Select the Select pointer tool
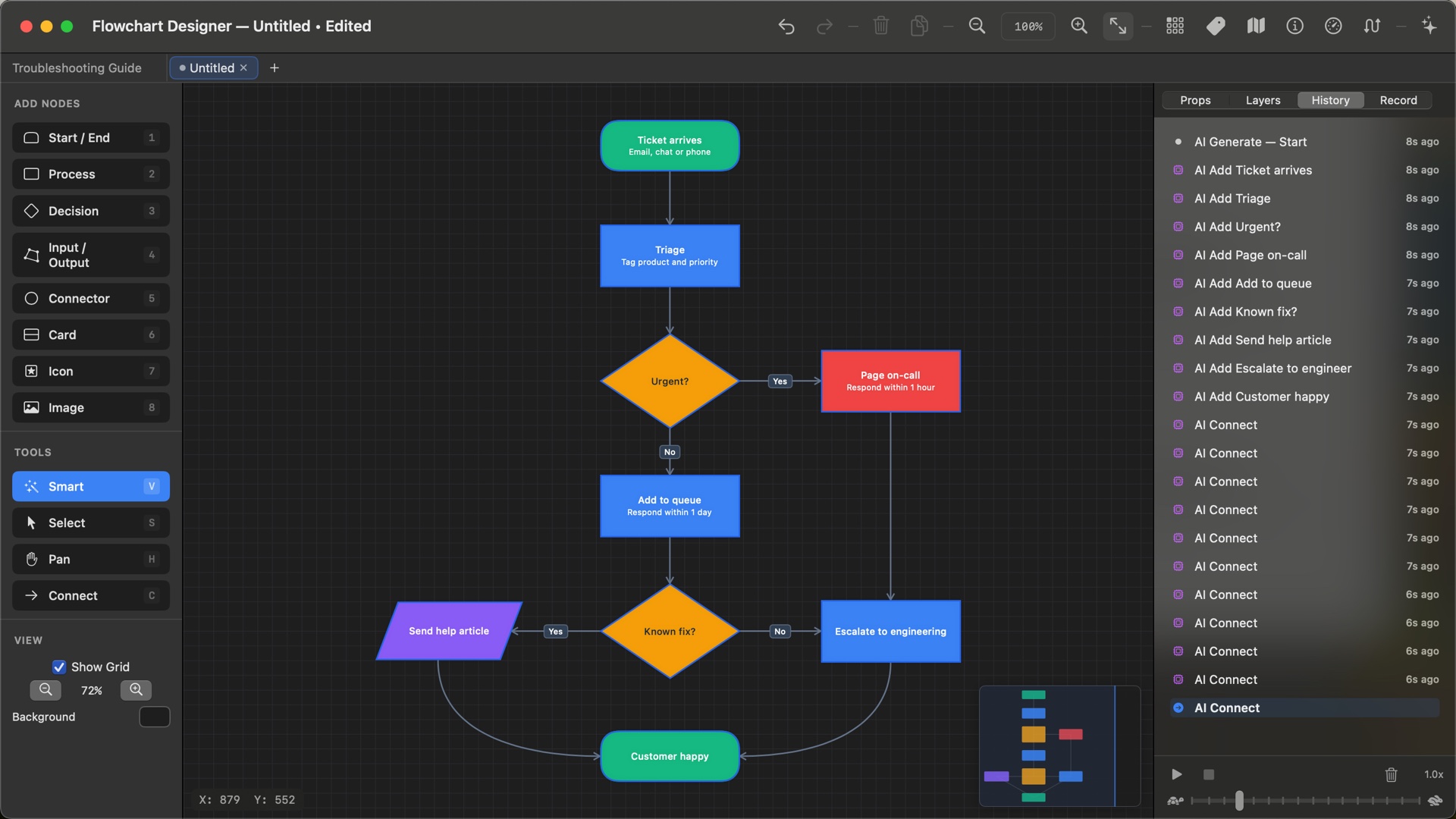The width and height of the screenshot is (1456, 819). coord(91,523)
